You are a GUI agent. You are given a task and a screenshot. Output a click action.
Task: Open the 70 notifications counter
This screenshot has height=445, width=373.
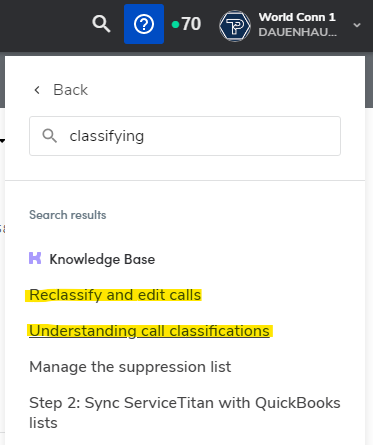(191, 24)
